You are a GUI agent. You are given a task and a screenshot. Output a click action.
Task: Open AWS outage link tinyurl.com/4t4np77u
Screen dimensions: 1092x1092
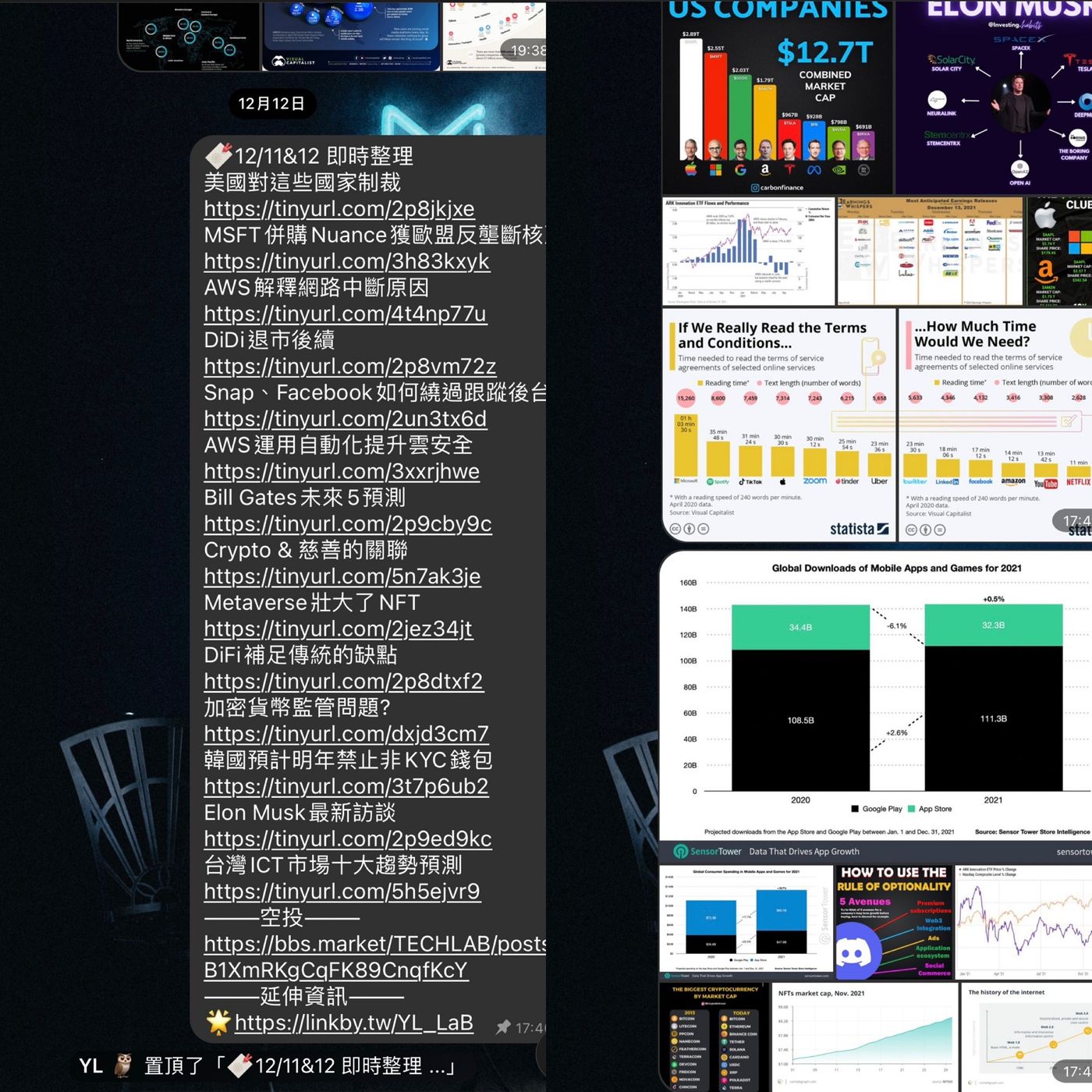click(x=345, y=314)
